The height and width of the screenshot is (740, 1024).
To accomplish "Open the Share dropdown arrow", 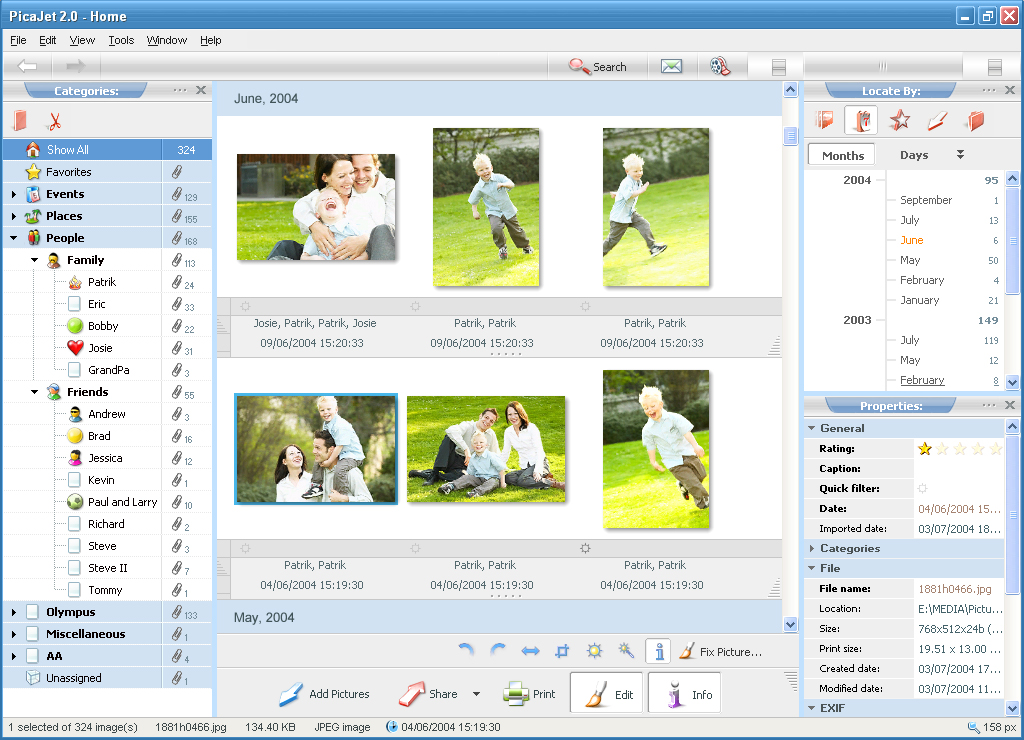I will 476,694.
